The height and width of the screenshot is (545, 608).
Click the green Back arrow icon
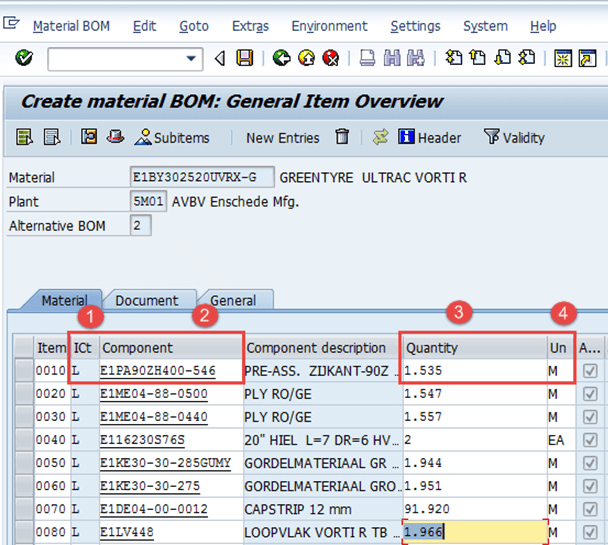click(x=281, y=59)
